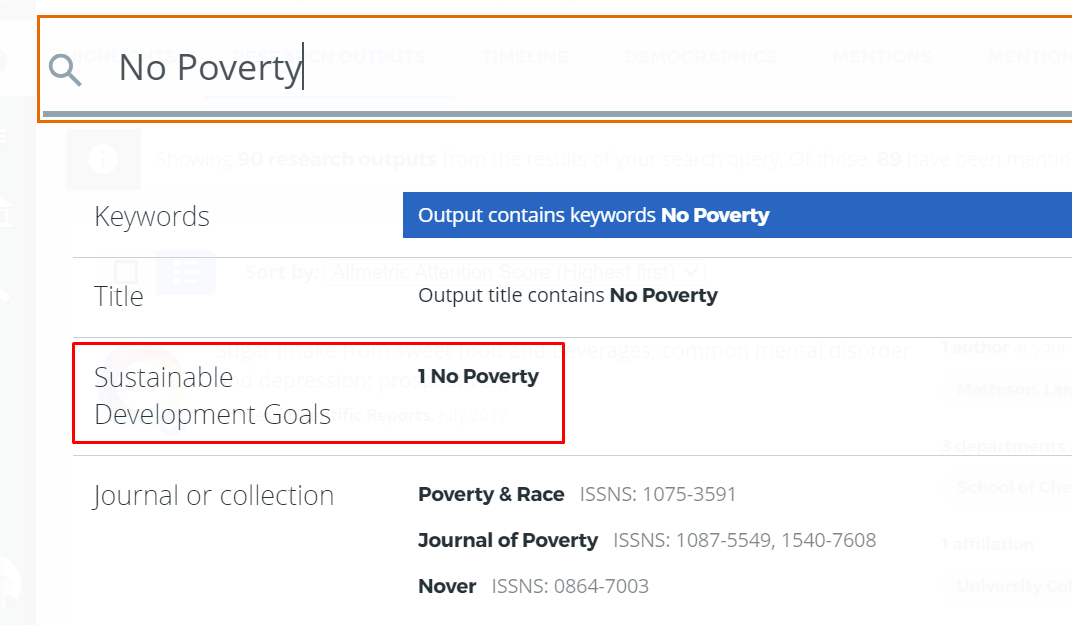Click the "University Col…" affiliation chip

1010,586
